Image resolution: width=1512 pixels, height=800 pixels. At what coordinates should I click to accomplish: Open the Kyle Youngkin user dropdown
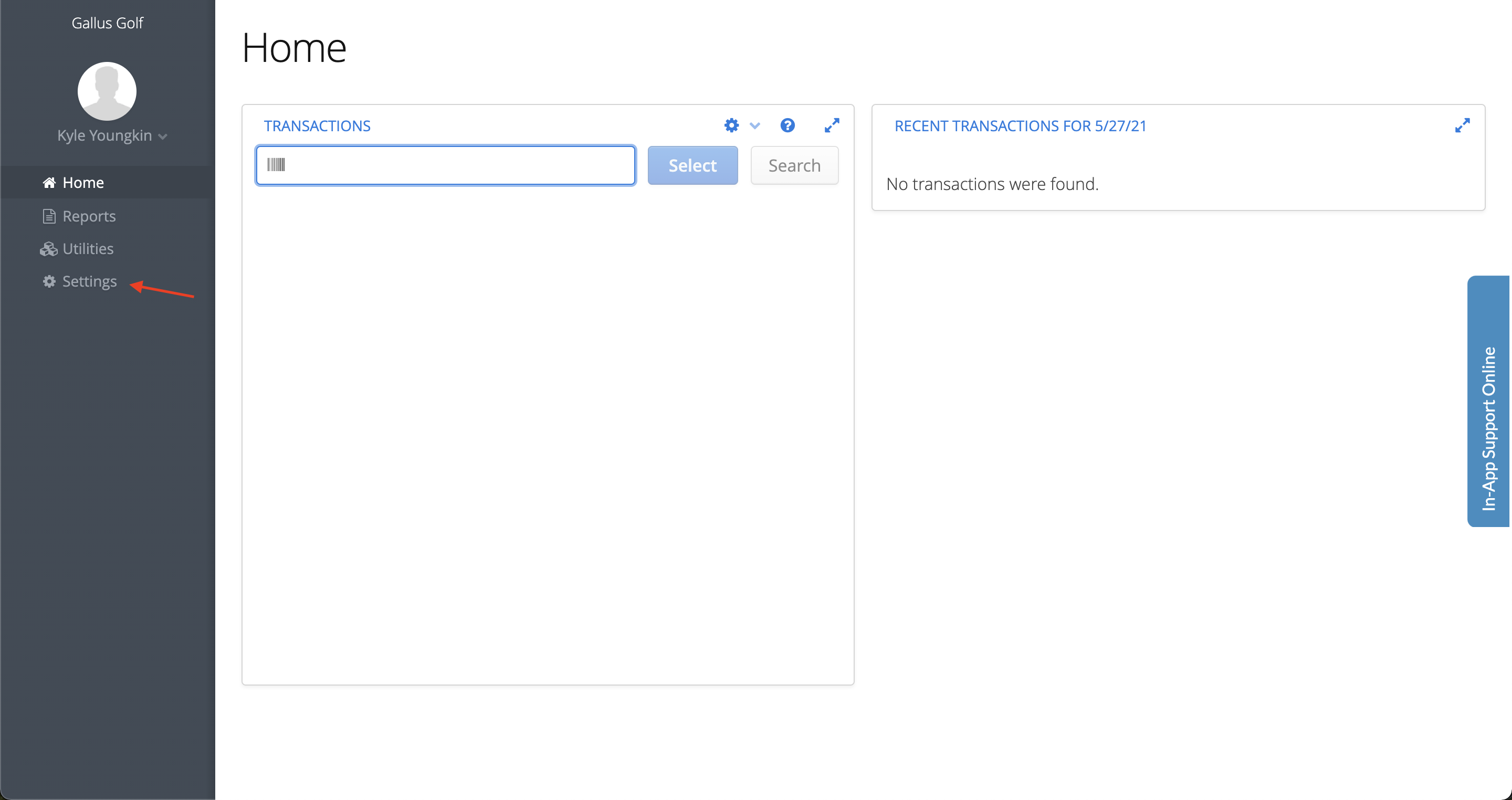point(111,135)
